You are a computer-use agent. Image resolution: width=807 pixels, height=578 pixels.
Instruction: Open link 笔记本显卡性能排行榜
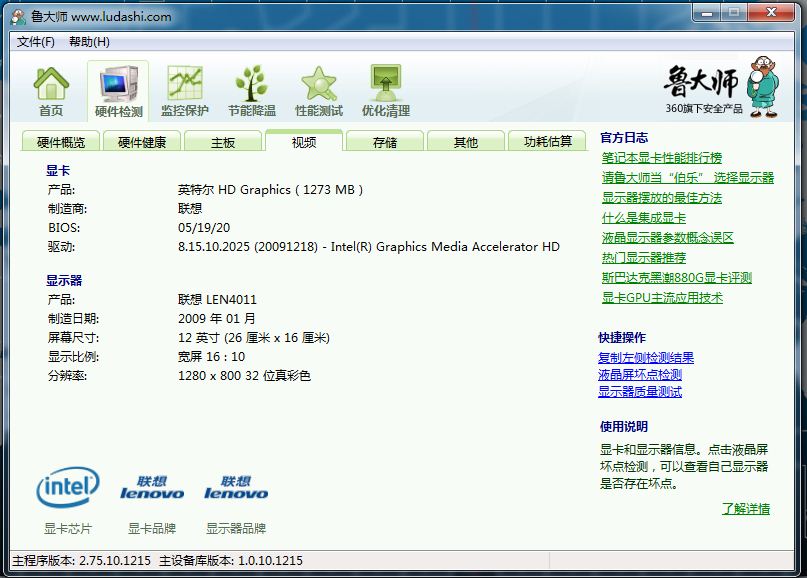[x=662, y=157]
